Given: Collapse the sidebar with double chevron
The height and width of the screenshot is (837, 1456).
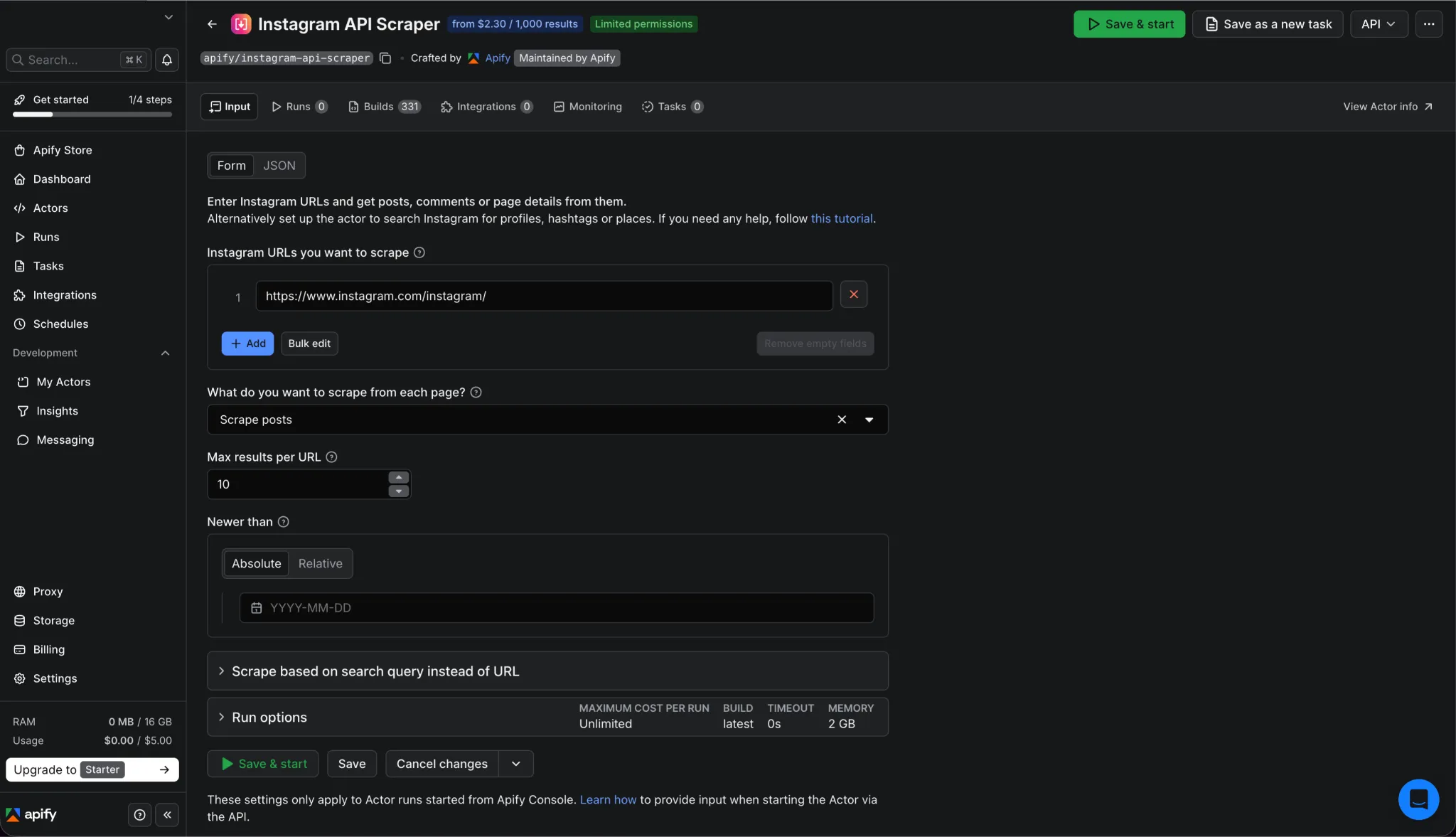Looking at the screenshot, I should (167, 815).
